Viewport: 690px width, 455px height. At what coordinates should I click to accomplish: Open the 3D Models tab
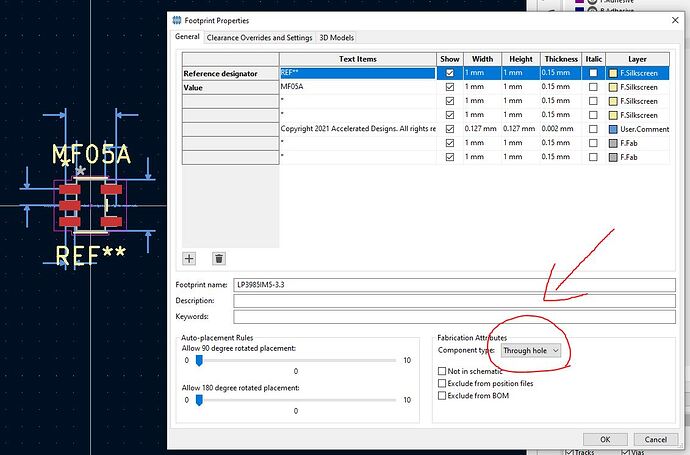tap(337, 38)
